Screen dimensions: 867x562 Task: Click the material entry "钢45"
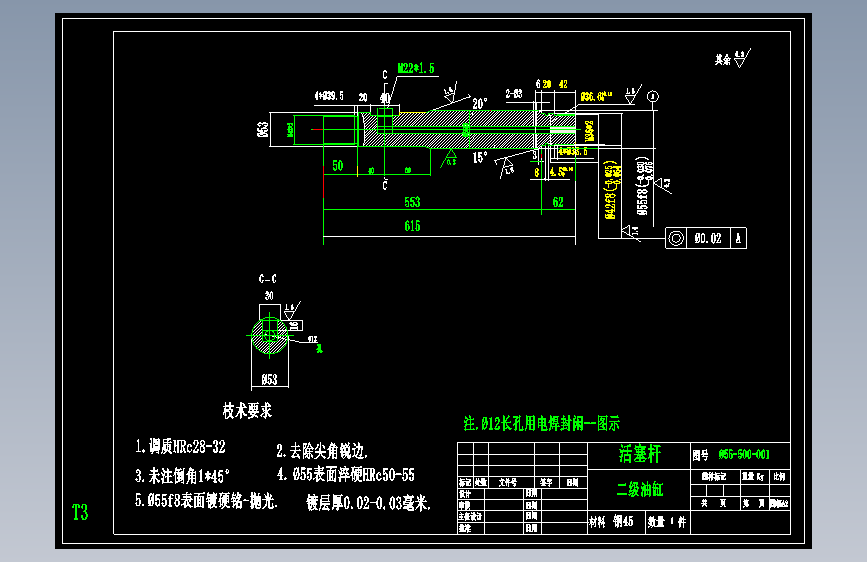pos(623,521)
